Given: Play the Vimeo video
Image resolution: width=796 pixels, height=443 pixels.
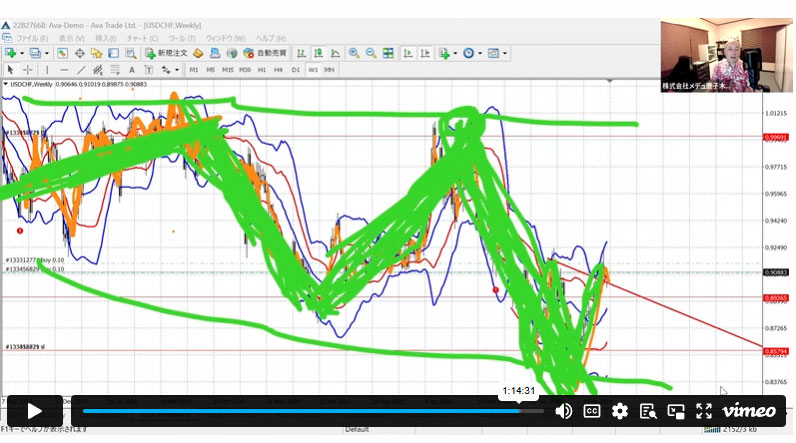Looking at the screenshot, I should (x=34, y=410).
